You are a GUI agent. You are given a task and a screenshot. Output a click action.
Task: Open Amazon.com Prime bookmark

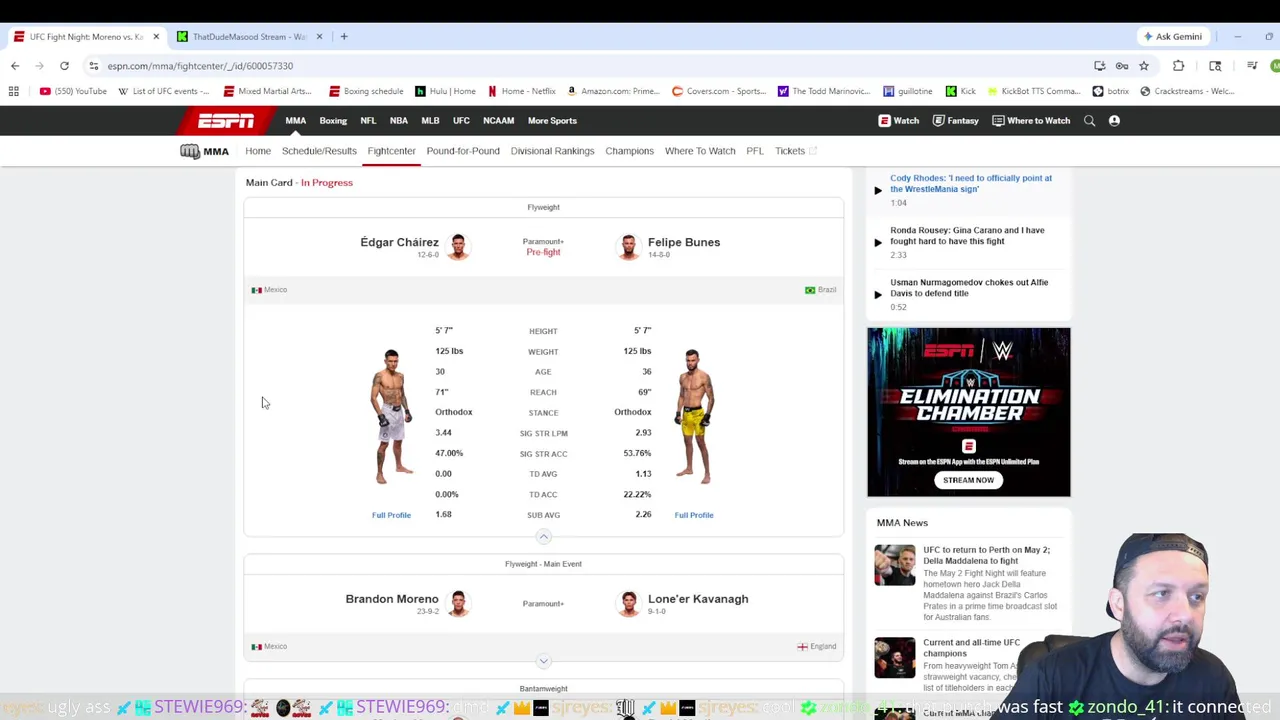coord(613,91)
